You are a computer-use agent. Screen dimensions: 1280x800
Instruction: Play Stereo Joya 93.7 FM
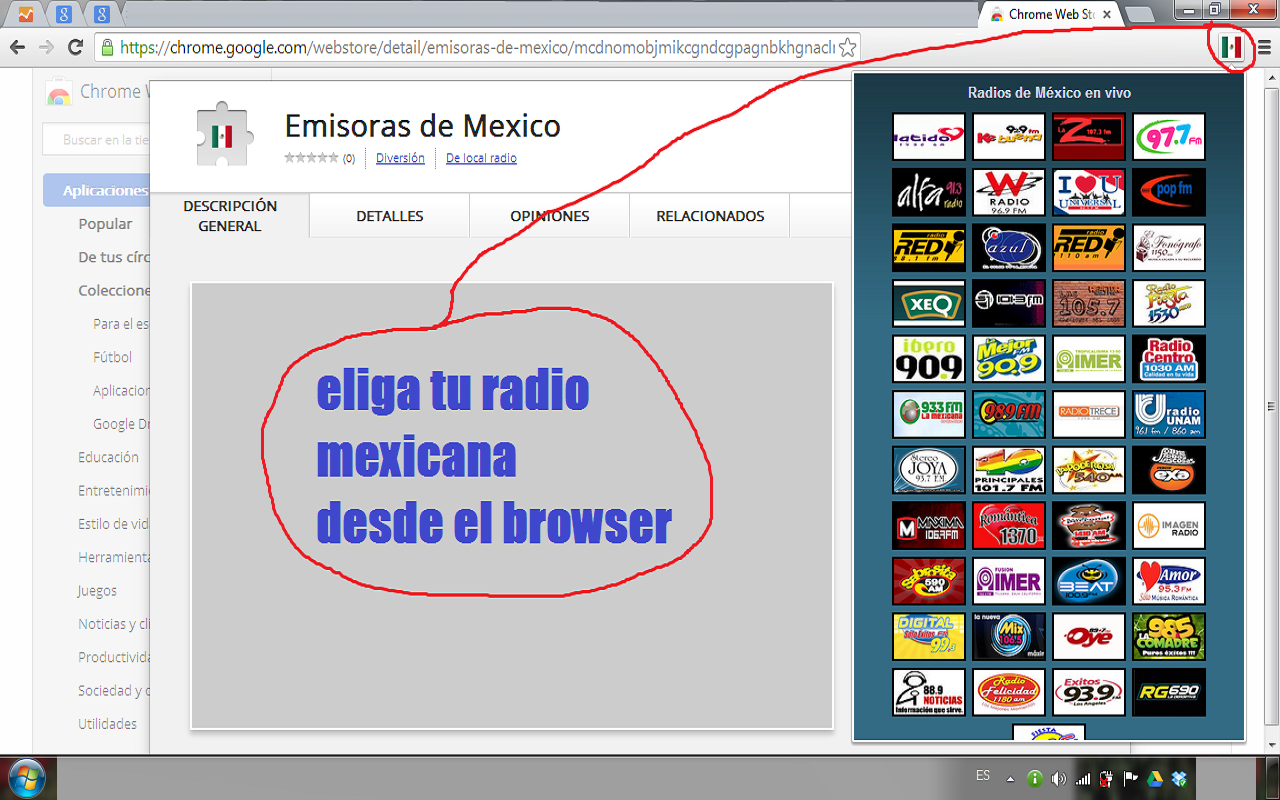929,470
